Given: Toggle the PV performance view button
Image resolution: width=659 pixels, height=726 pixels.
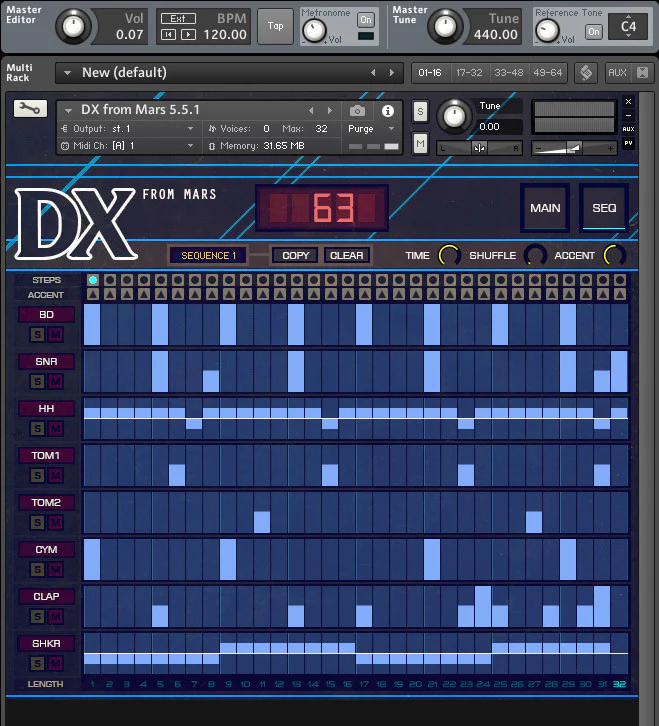Looking at the screenshot, I should (x=628, y=143).
